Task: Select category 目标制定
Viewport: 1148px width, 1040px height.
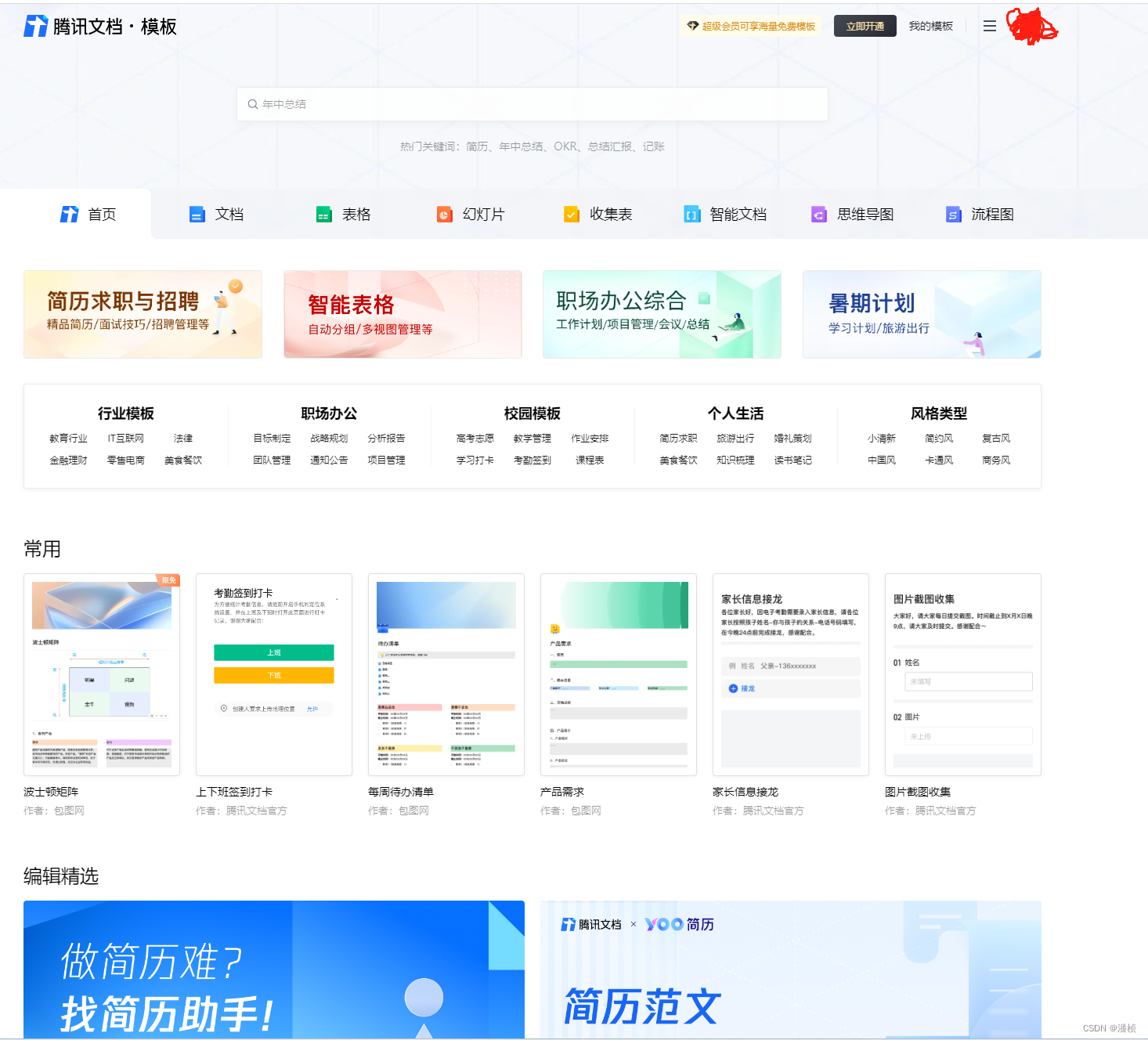Action: pyautogui.click(x=272, y=439)
